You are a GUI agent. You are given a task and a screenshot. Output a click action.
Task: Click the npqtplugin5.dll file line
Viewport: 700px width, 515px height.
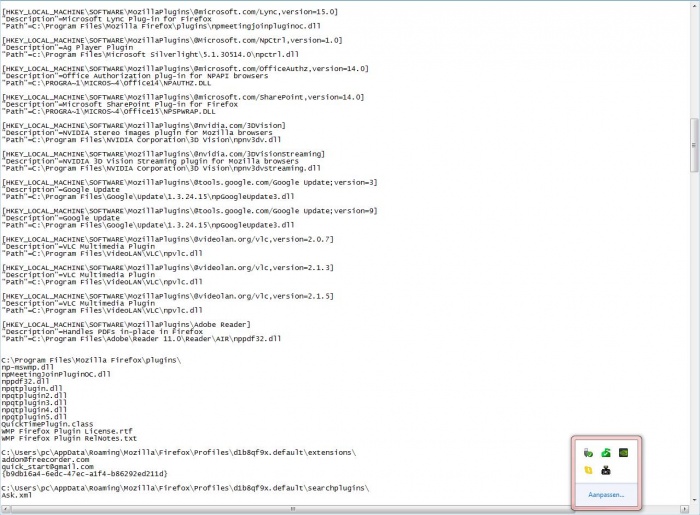(34, 417)
